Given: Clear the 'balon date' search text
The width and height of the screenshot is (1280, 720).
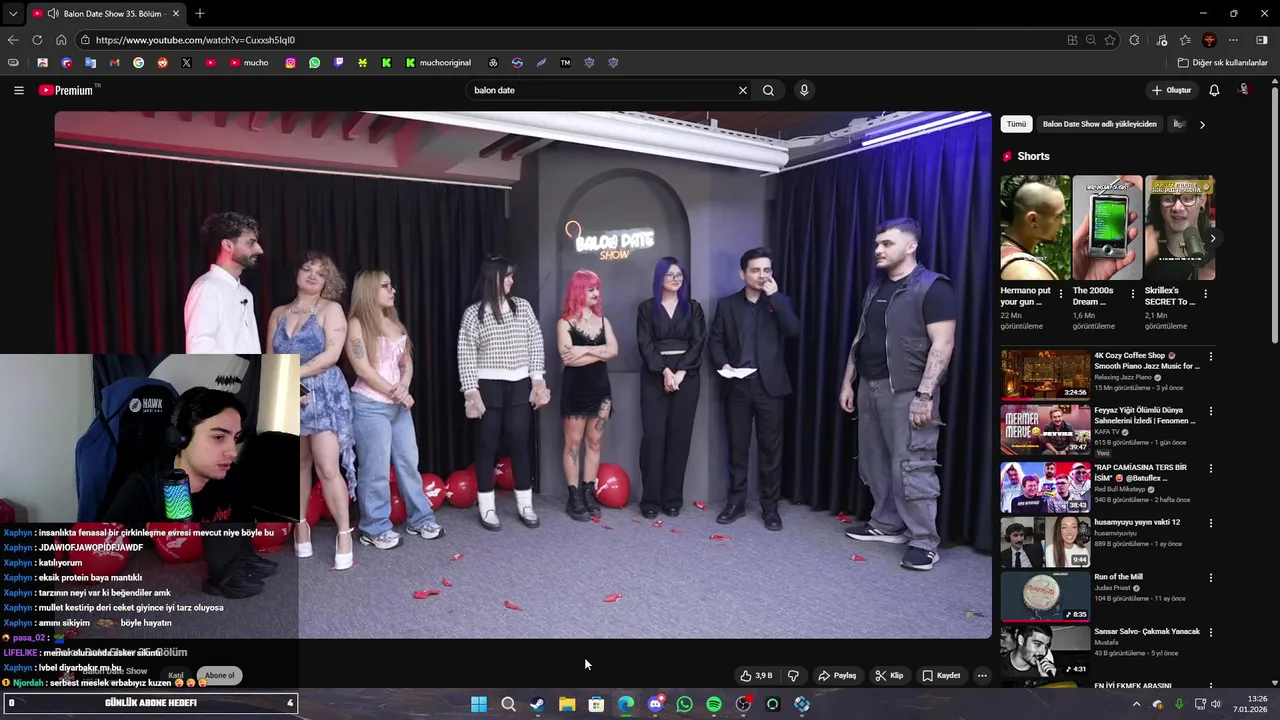Looking at the screenshot, I should (743, 90).
